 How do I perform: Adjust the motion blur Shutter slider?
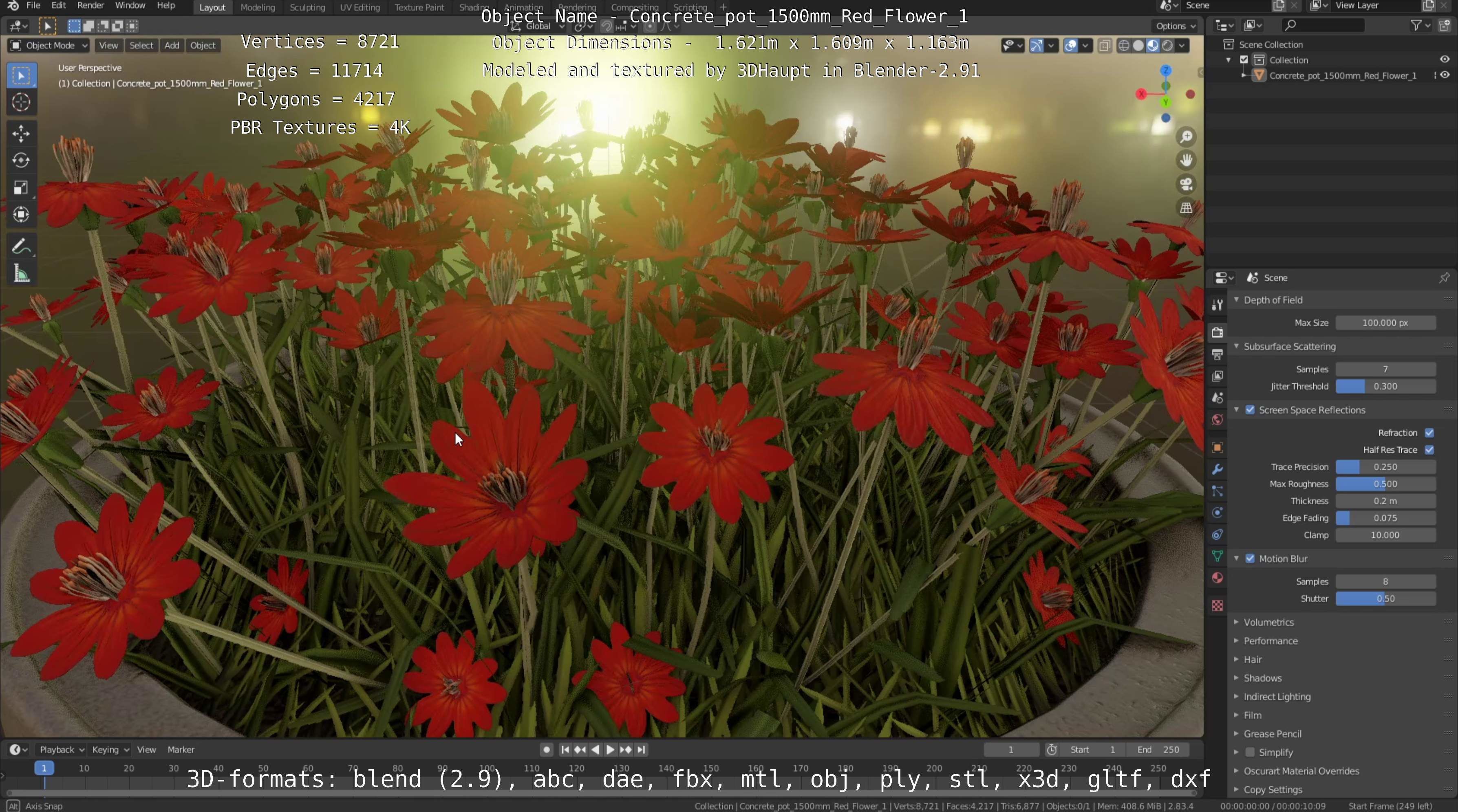point(1385,599)
